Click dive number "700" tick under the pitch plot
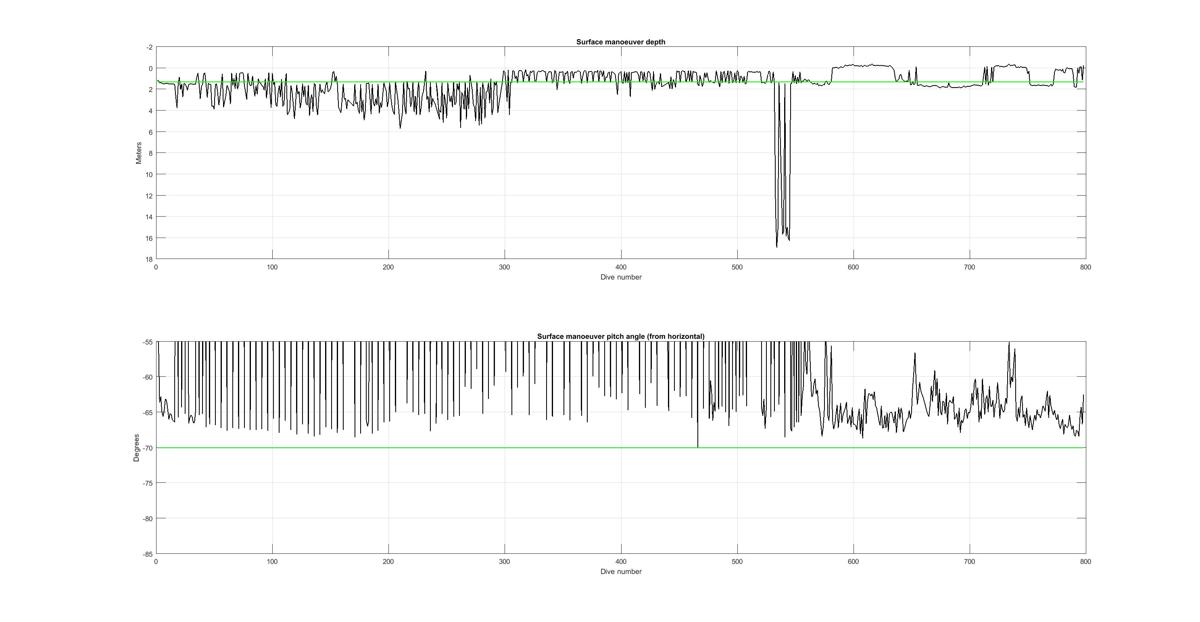 [x=969, y=562]
